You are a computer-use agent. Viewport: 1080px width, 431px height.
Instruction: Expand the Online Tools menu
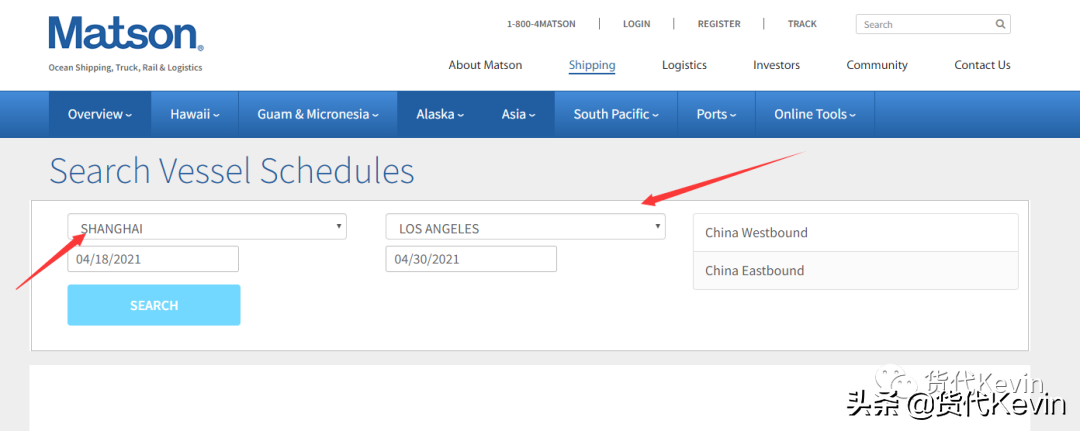(x=814, y=114)
